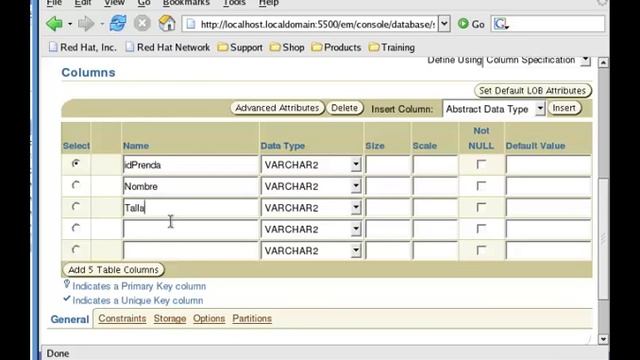
Task: Select the Talla row radio button
Action: [76, 206]
